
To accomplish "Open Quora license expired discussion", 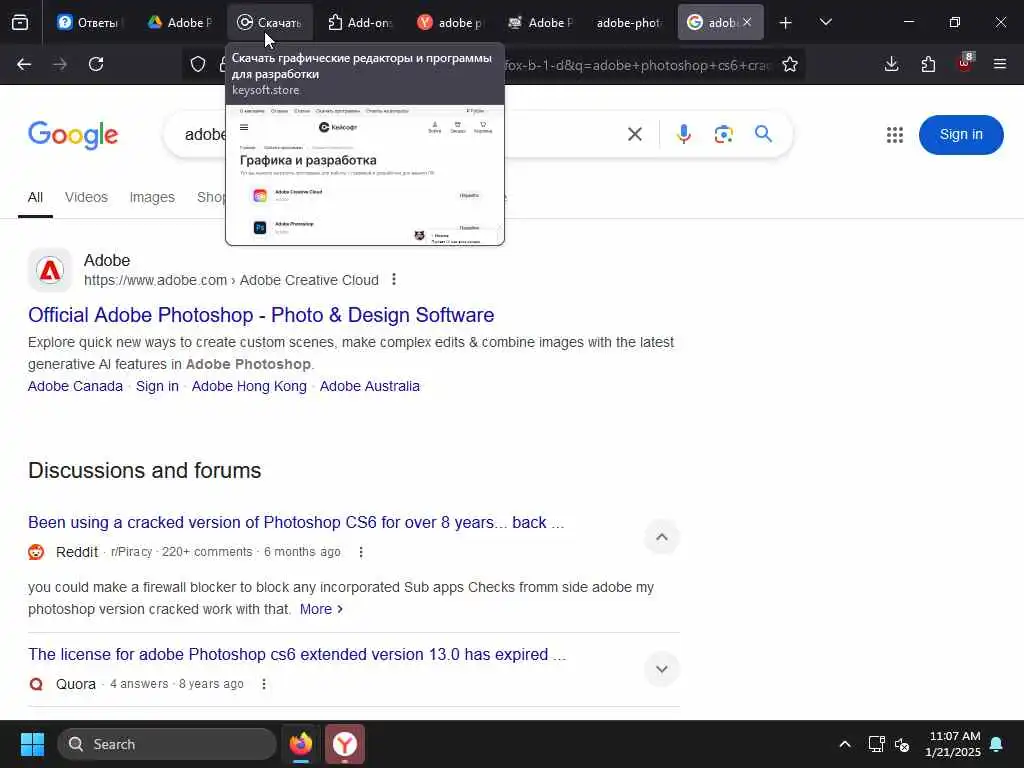I will pos(296,654).
